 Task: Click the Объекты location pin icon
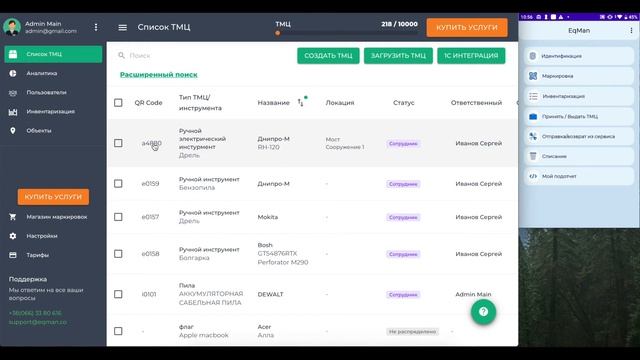(13, 131)
